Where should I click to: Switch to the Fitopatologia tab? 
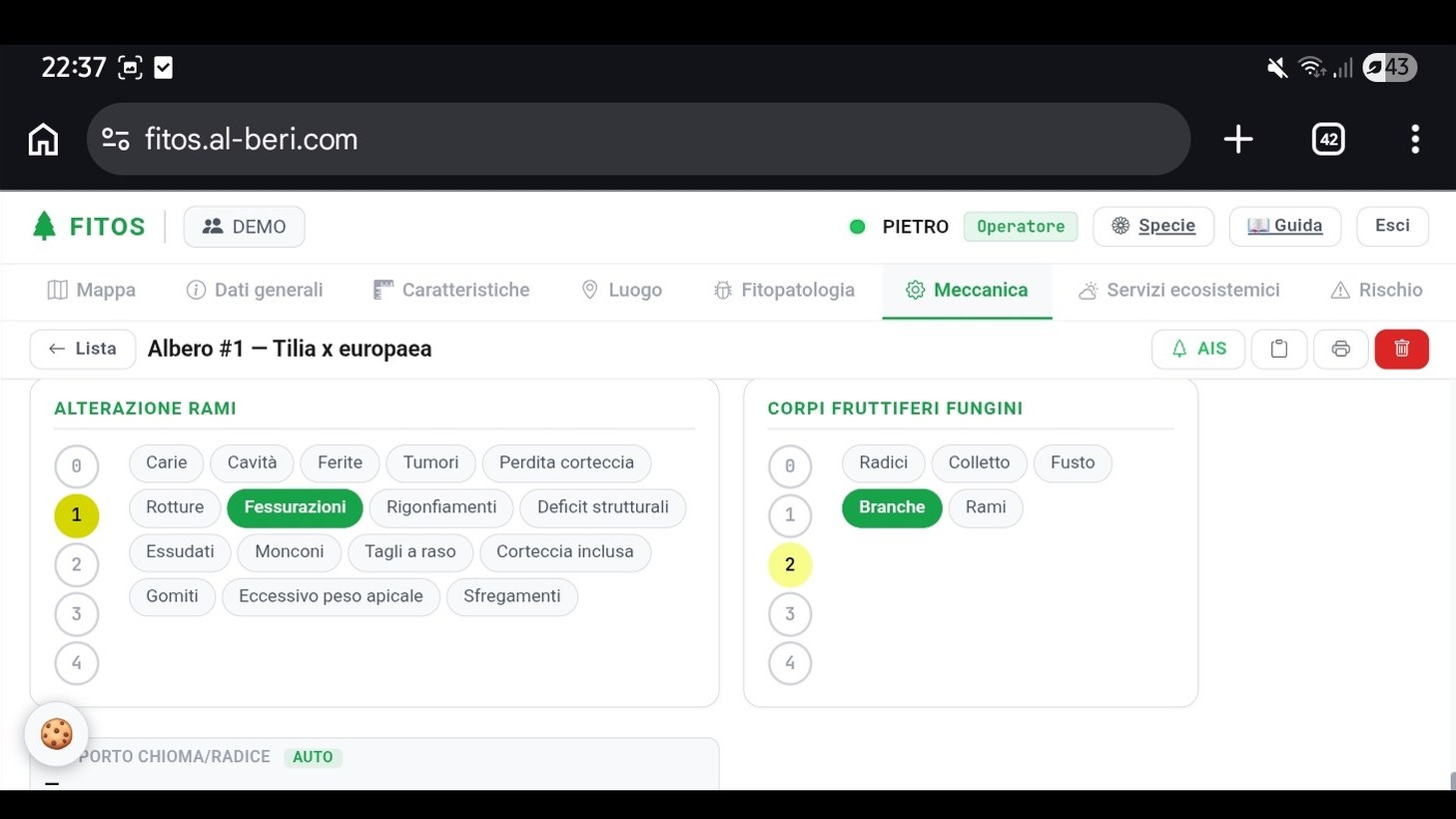(784, 290)
